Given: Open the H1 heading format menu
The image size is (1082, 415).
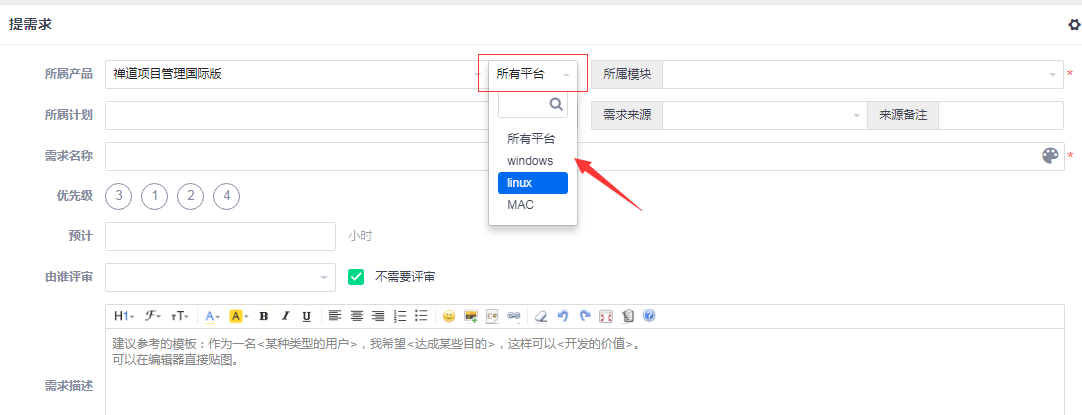Looking at the screenshot, I should [124, 316].
